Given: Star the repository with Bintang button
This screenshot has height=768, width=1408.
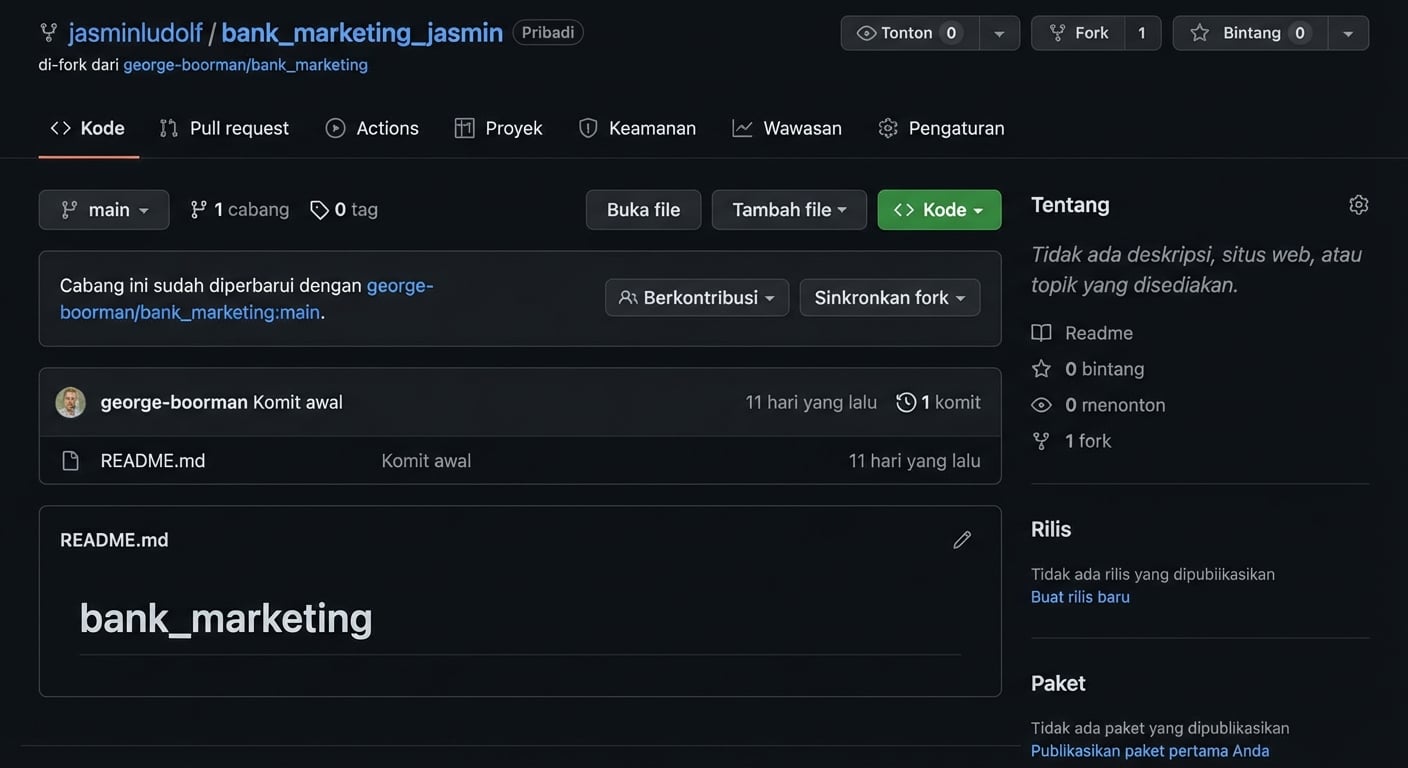Looking at the screenshot, I should click(1251, 33).
